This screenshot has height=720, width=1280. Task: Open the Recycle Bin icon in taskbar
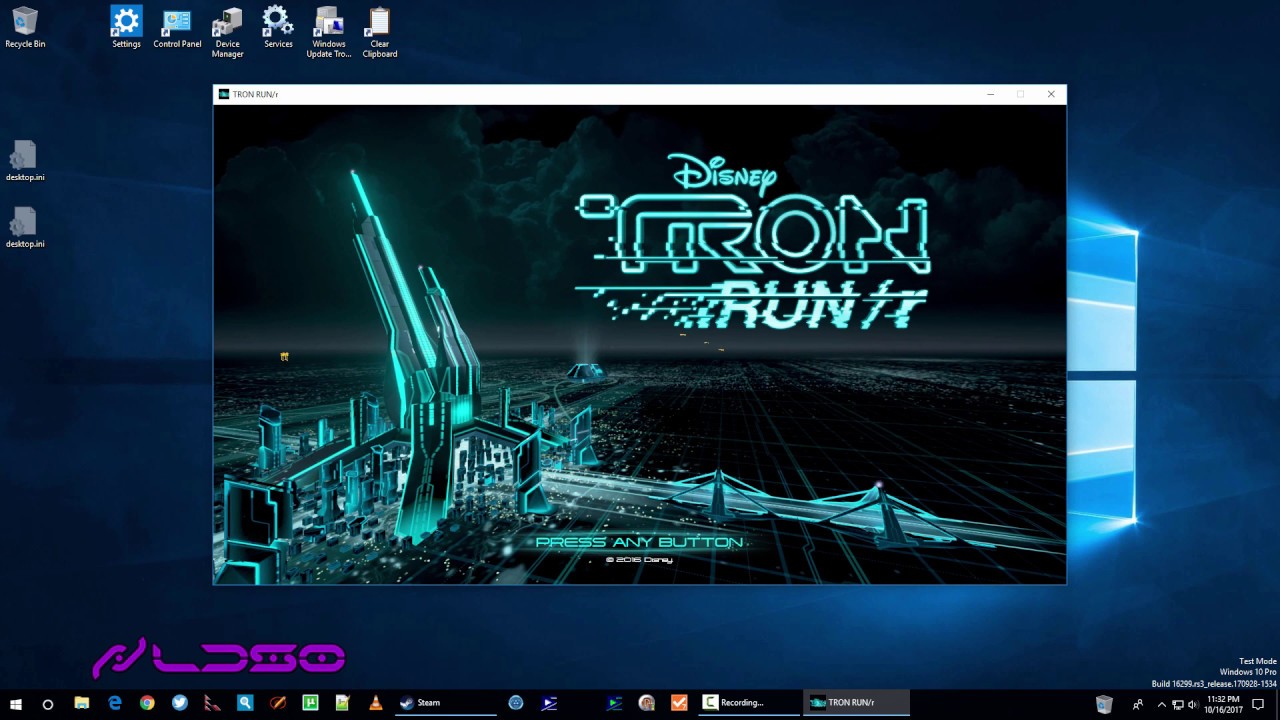(x=1104, y=704)
